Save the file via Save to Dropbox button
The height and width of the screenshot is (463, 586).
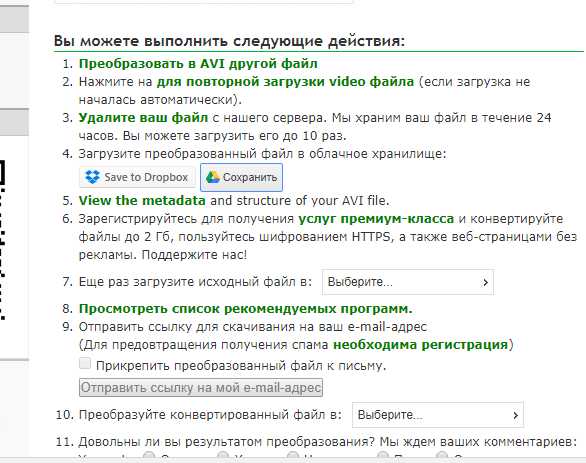coord(137,177)
